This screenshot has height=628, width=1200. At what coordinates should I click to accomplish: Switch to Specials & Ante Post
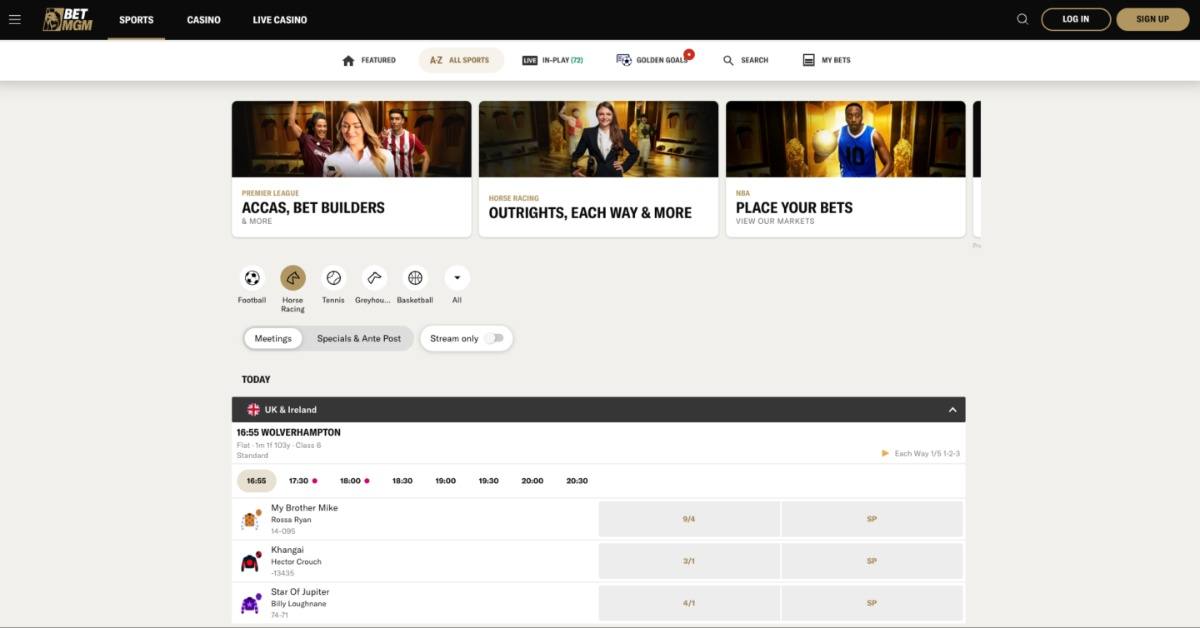pyautogui.click(x=359, y=338)
